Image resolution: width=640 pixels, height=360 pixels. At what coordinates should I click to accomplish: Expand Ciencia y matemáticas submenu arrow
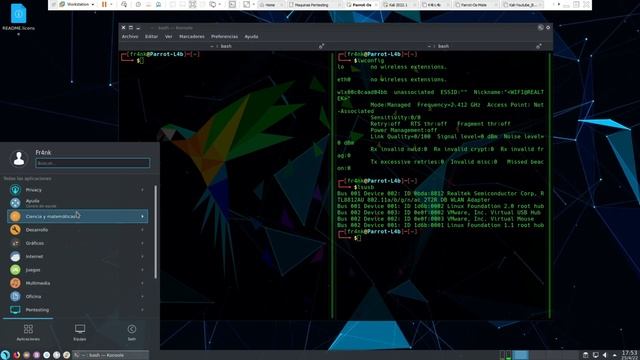click(x=142, y=216)
